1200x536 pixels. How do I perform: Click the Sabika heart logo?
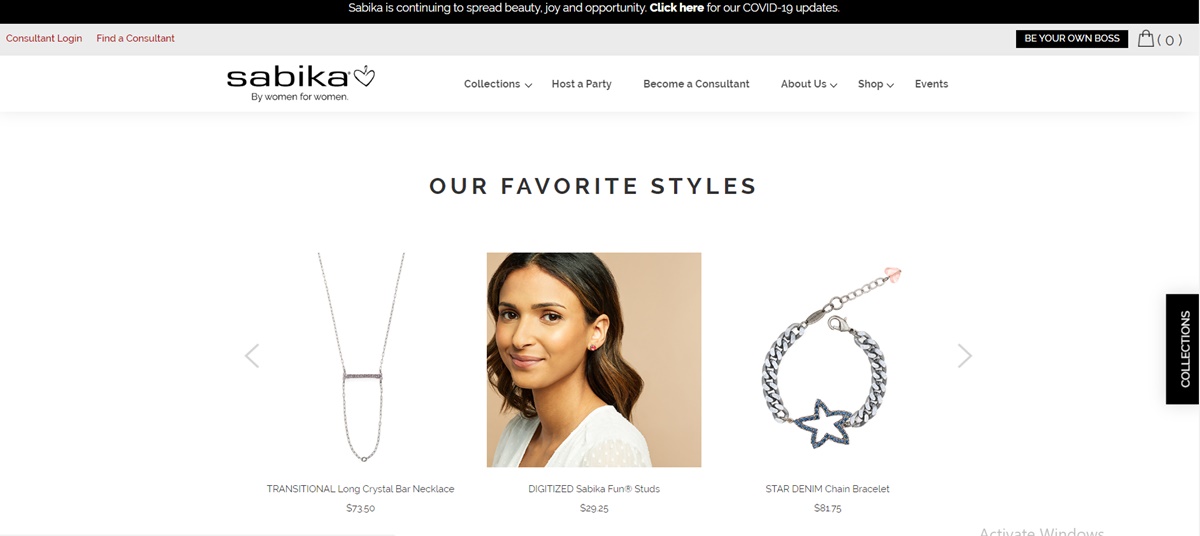[x=300, y=83]
